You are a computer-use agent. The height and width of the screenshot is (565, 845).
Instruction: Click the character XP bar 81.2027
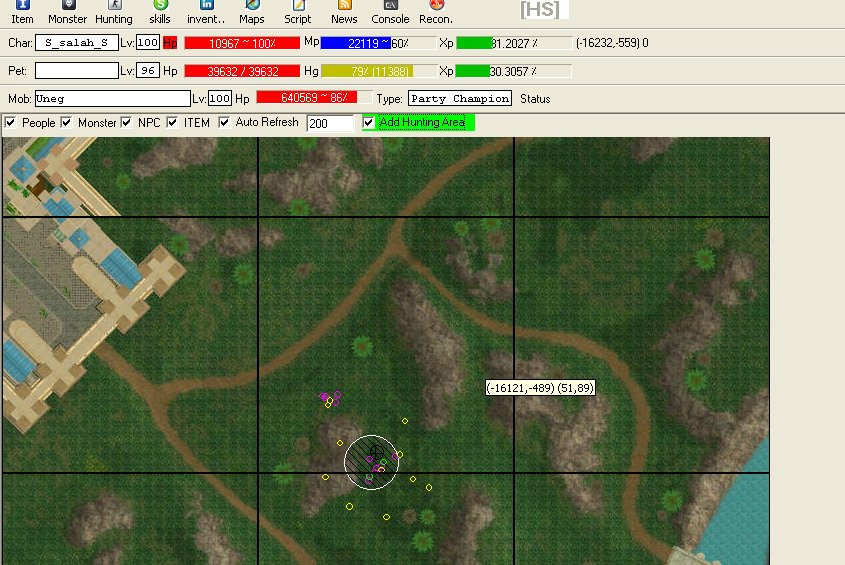514,43
